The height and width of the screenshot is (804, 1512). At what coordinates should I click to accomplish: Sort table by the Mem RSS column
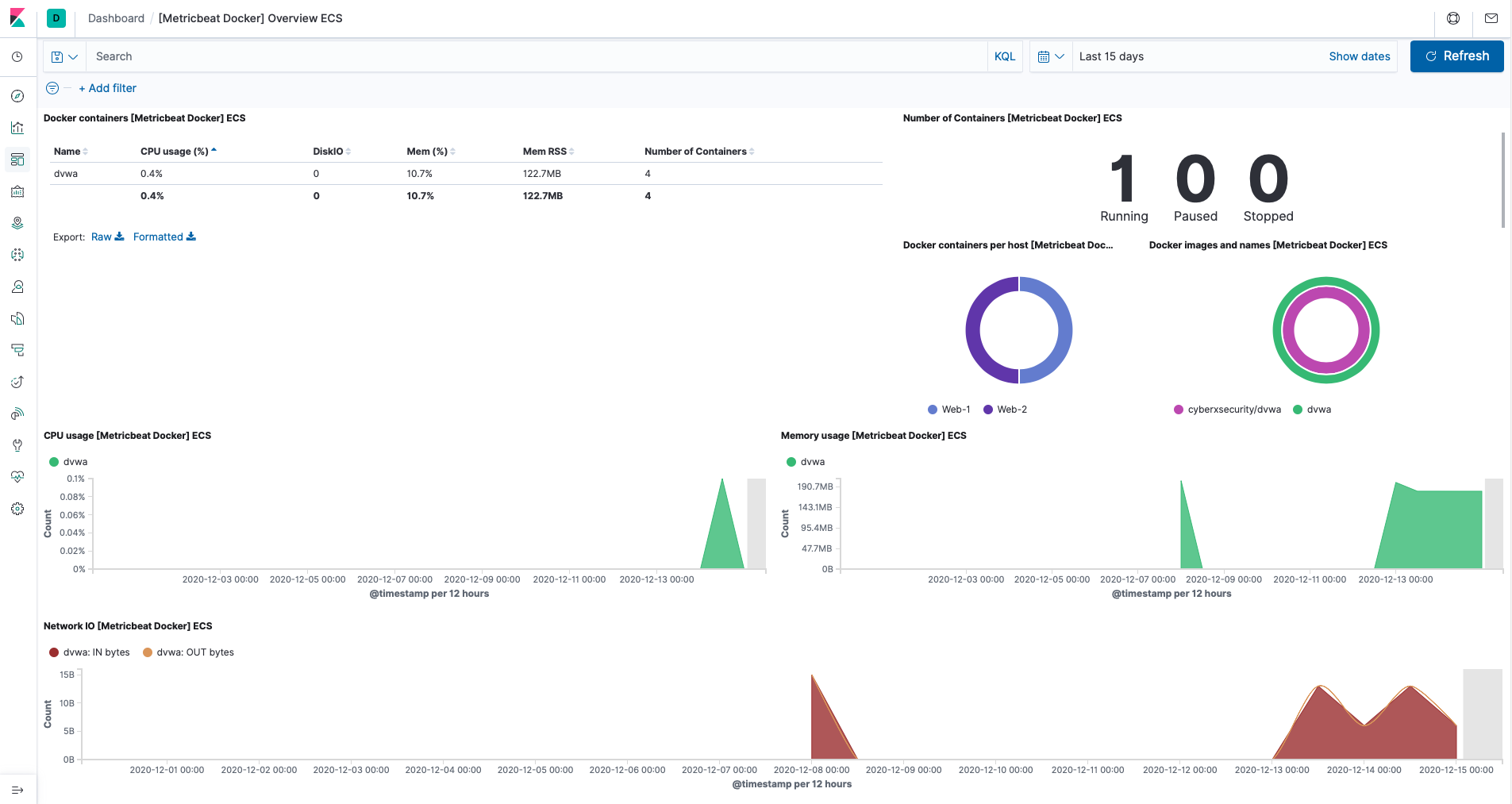point(548,151)
